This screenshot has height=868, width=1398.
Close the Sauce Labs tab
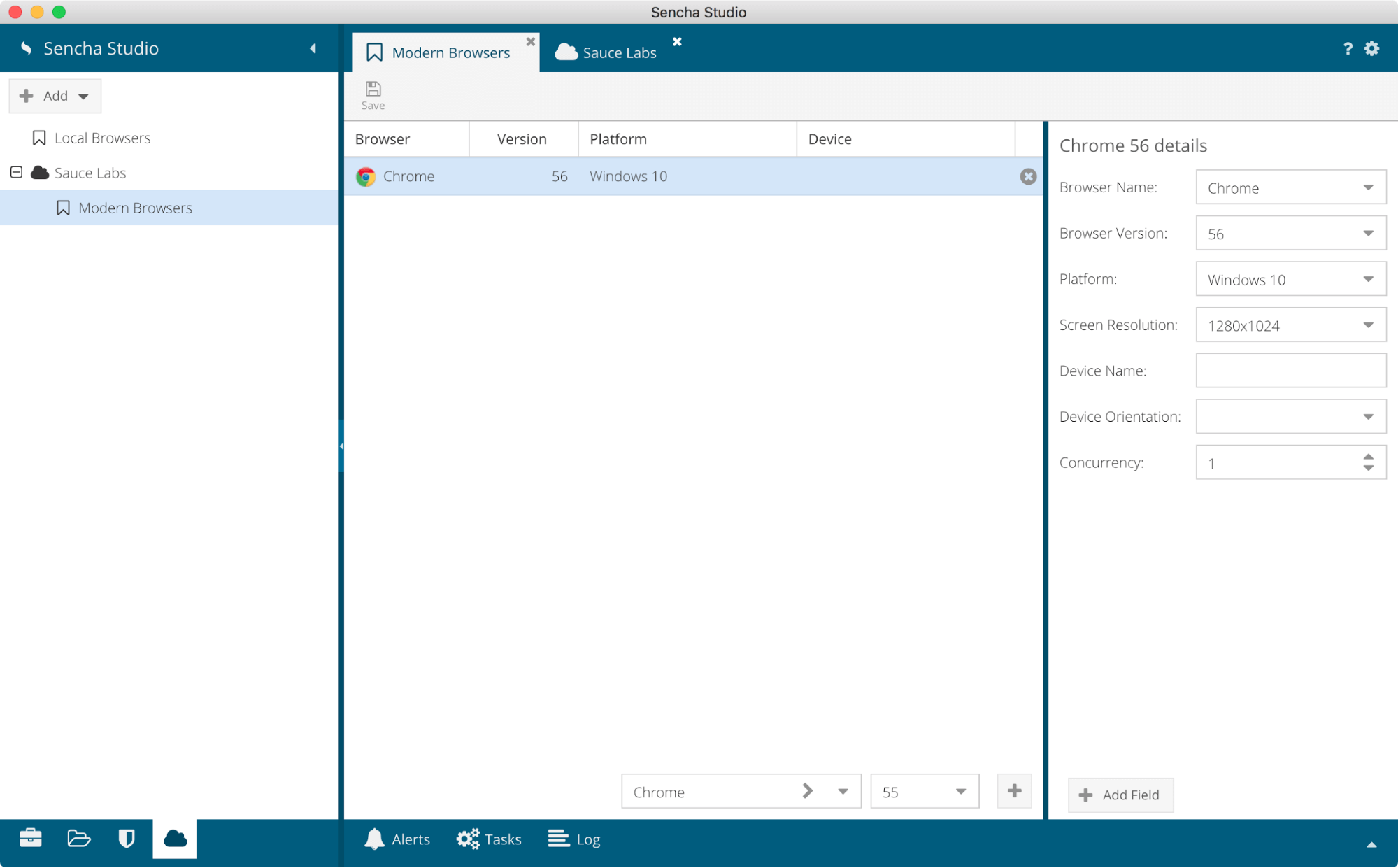point(677,42)
